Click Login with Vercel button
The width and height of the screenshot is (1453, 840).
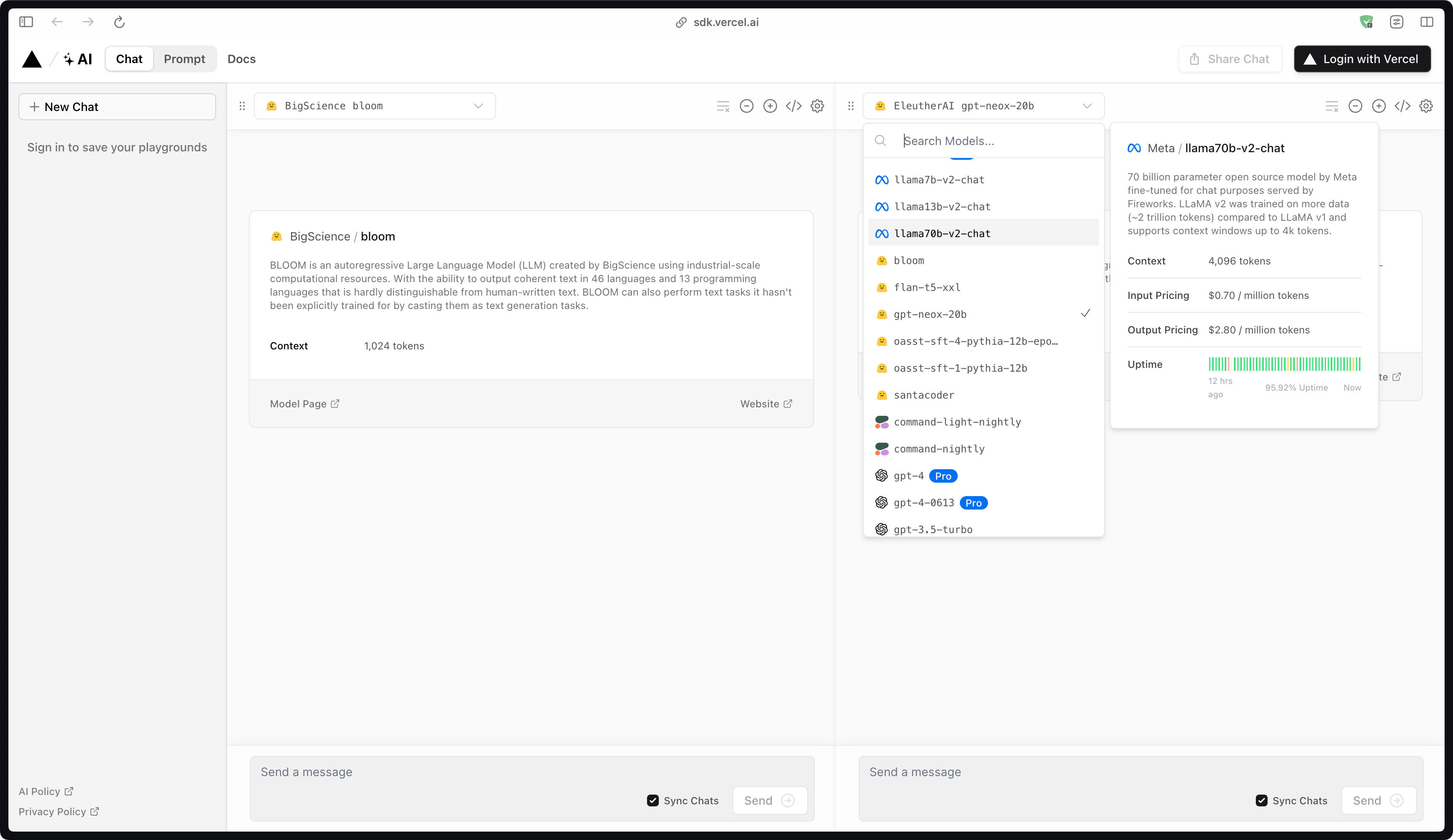(1362, 59)
